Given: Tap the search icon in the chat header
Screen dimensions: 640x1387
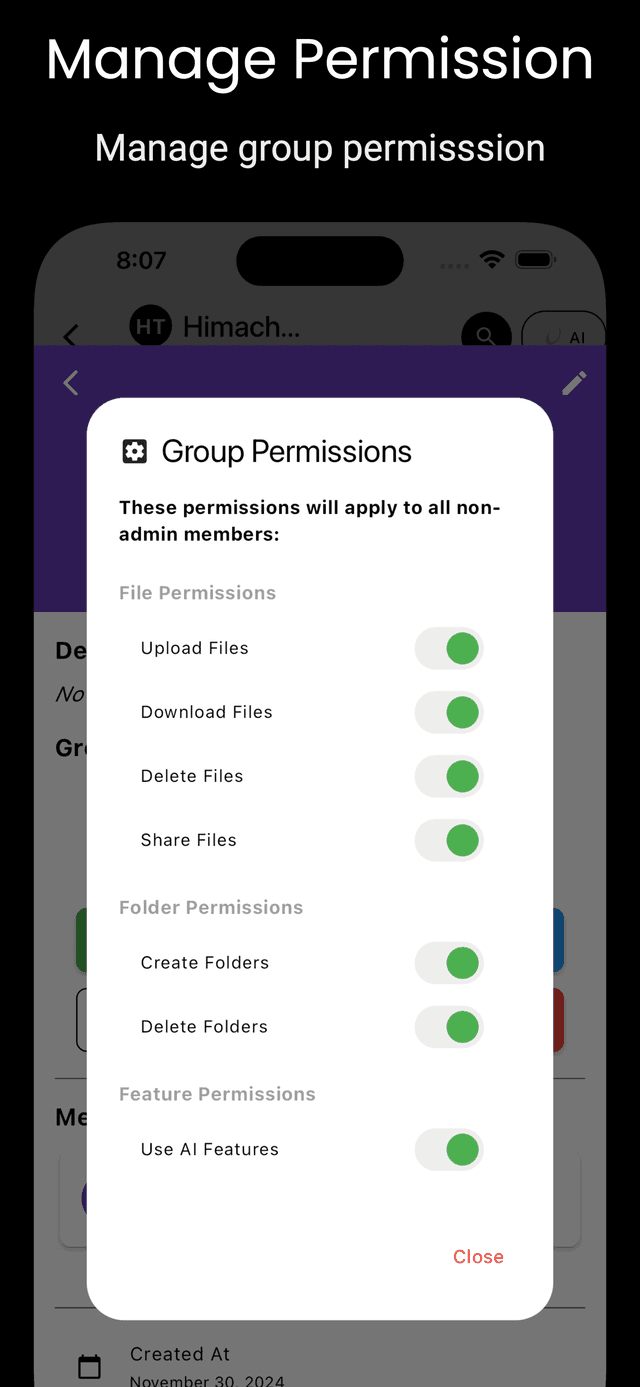Looking at the screenshot, I should pos(486,334).
